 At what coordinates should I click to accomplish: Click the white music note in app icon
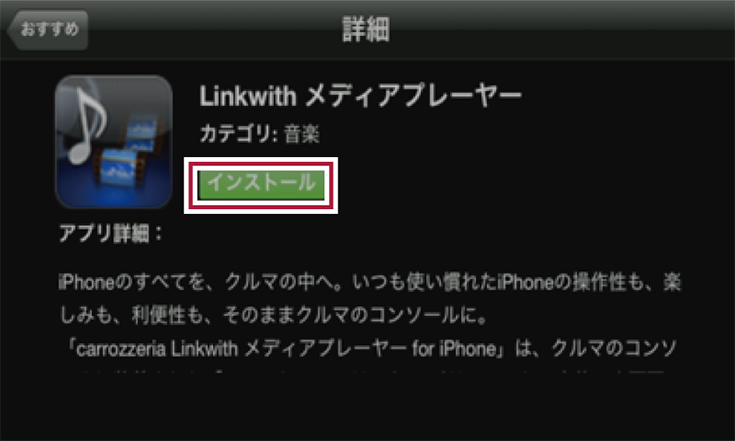[x=87, y=124]
